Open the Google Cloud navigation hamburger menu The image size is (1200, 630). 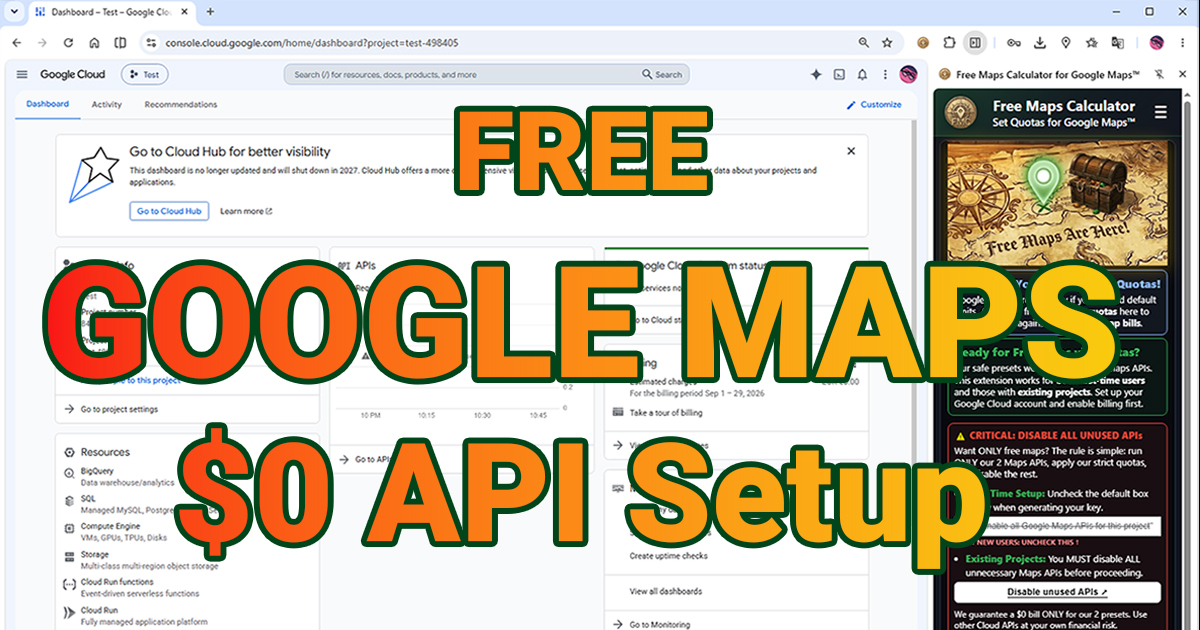point(22,74)
